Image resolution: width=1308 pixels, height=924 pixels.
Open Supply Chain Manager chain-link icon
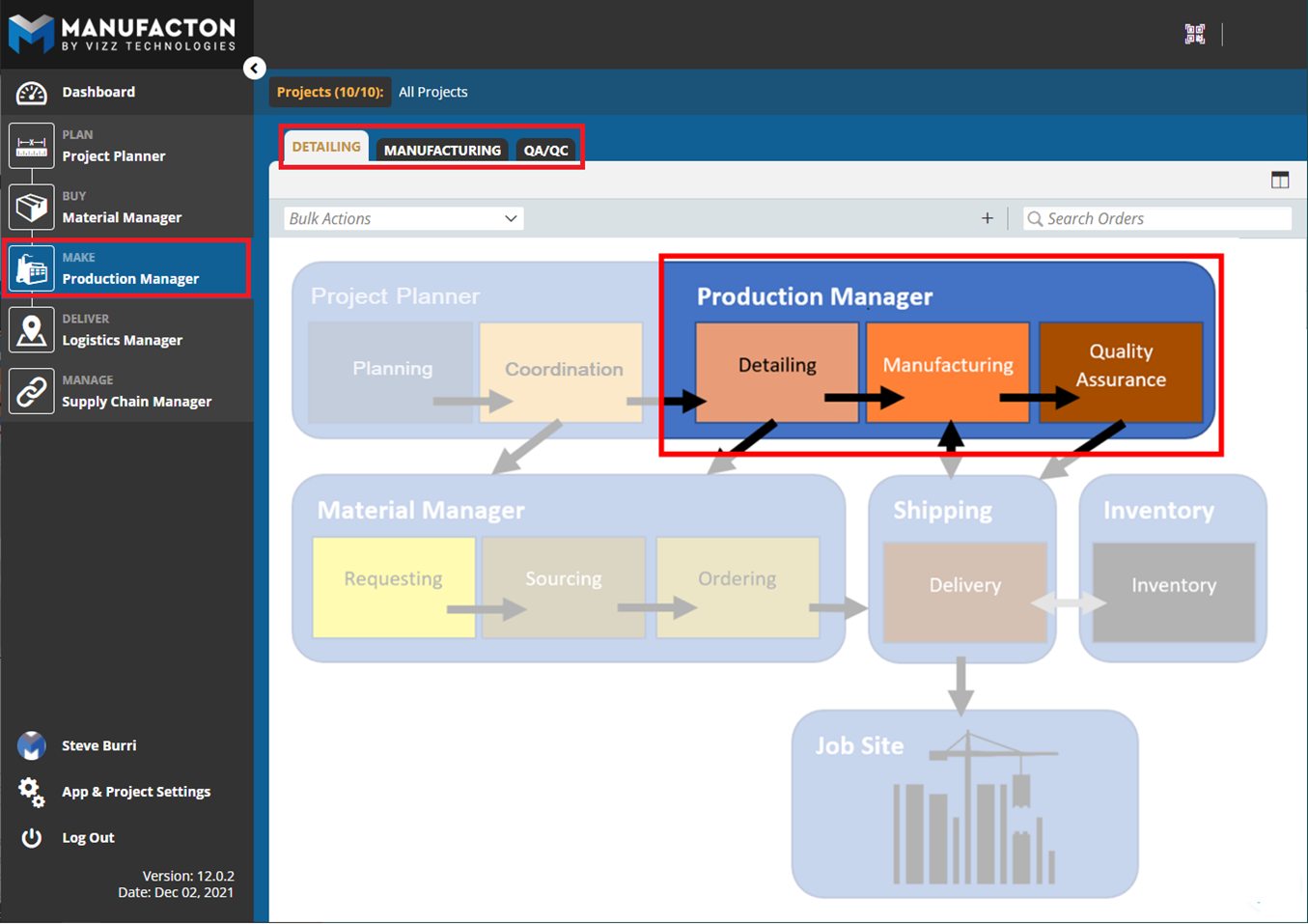(31, 392)
